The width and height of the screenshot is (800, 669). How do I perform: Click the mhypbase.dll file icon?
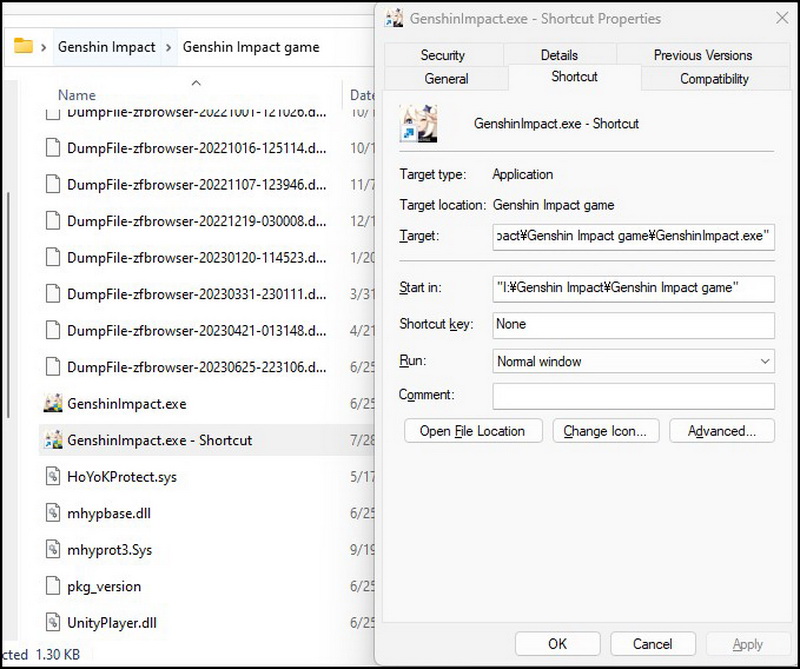coord(53,513)
